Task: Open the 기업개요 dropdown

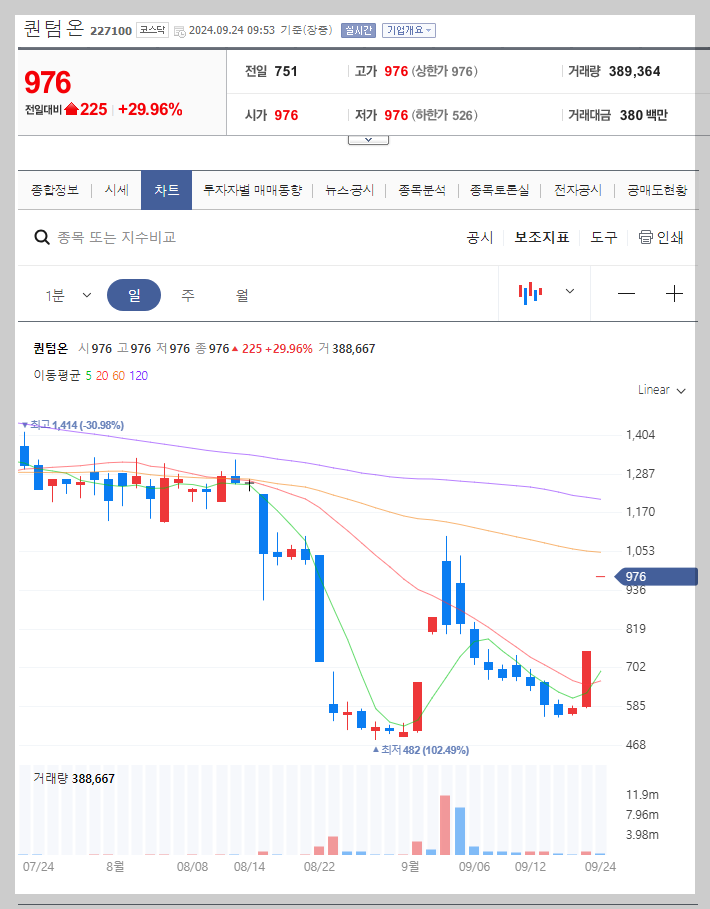Action: (409, 29)
